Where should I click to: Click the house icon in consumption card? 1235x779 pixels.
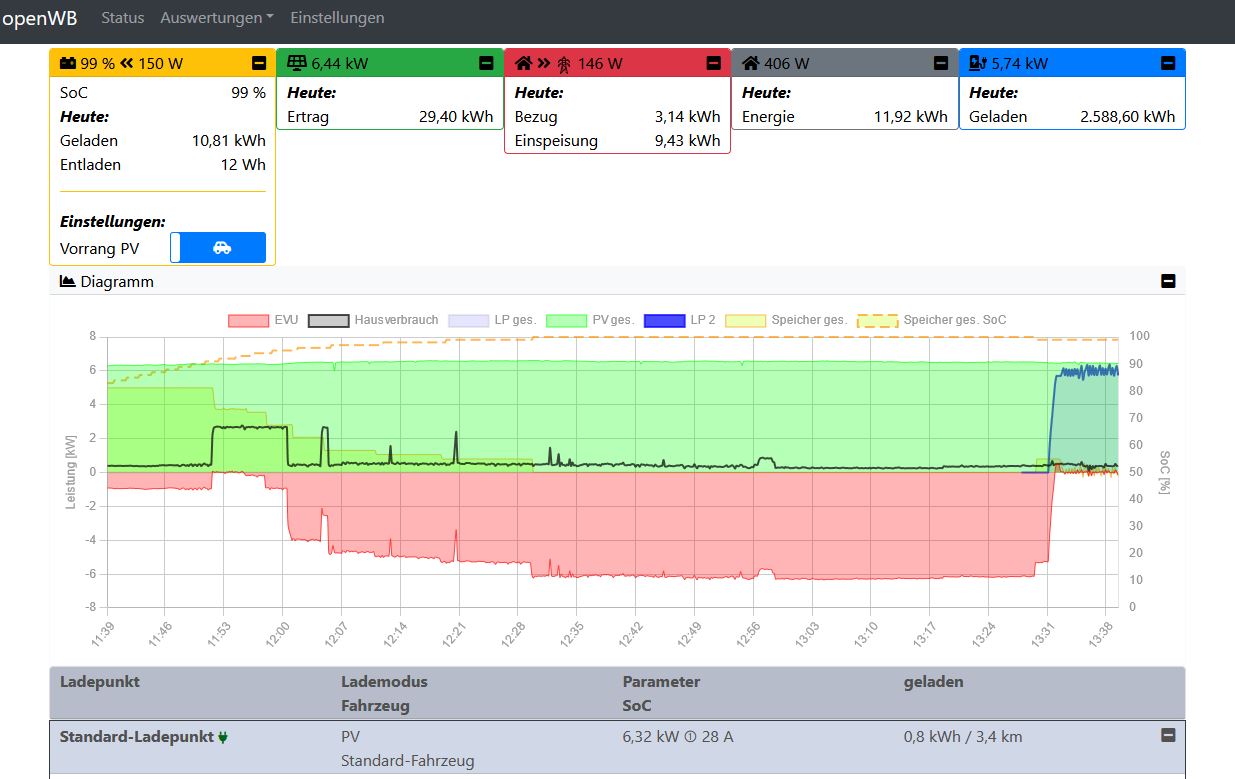pyautogui.click(x=751, y=63)
